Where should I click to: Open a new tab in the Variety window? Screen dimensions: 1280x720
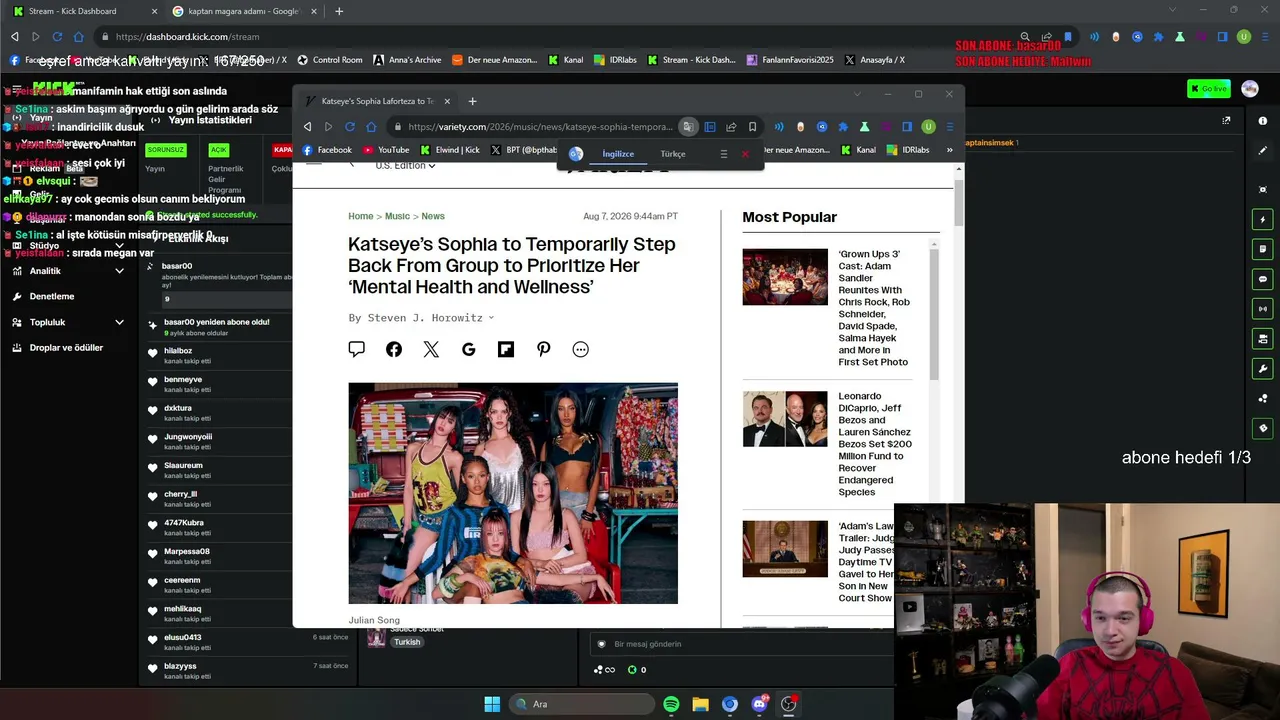(472, 101)
